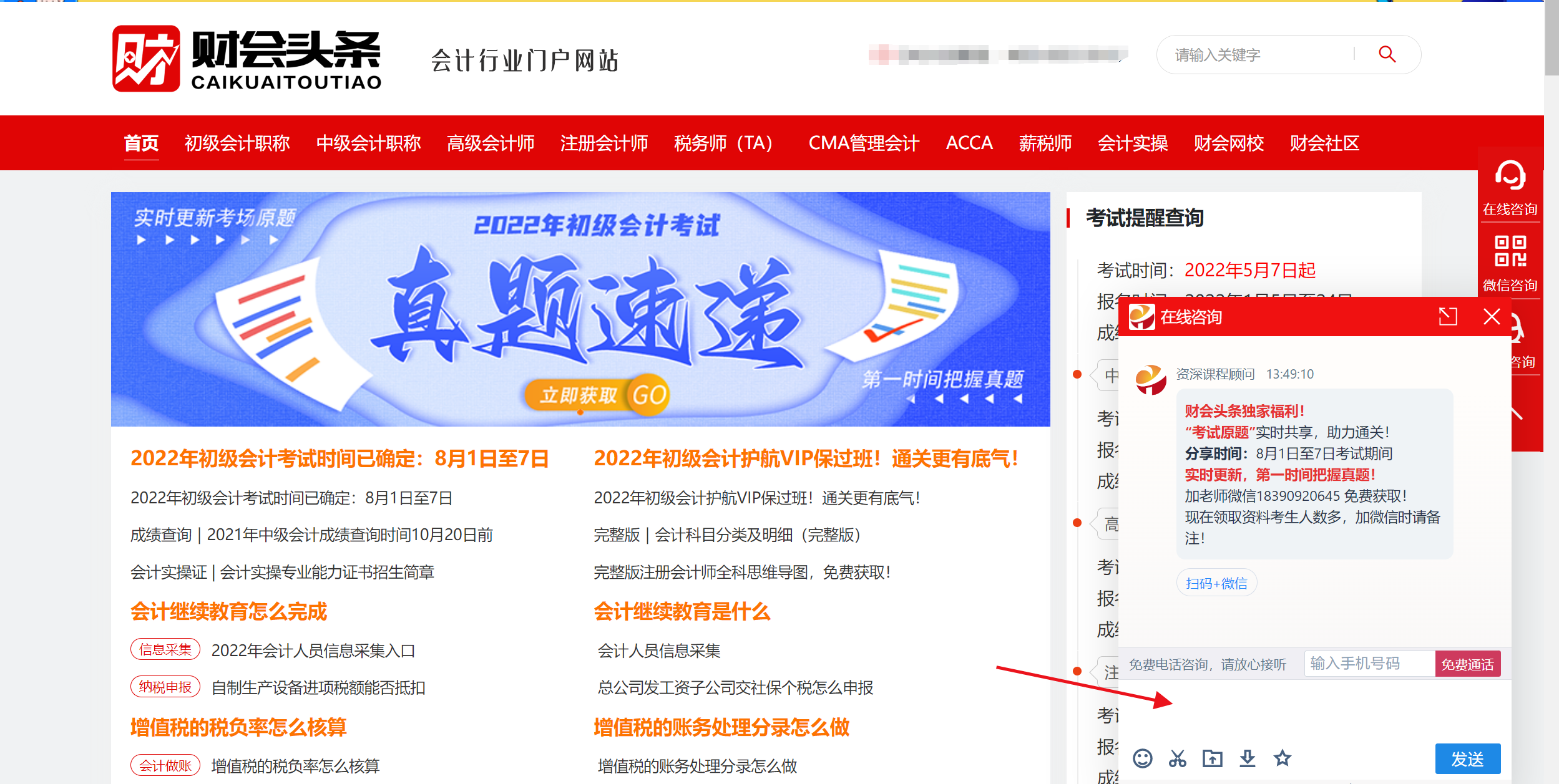Click the 会计做账 tag
1559x784 pixels.
tap(165, 765)
